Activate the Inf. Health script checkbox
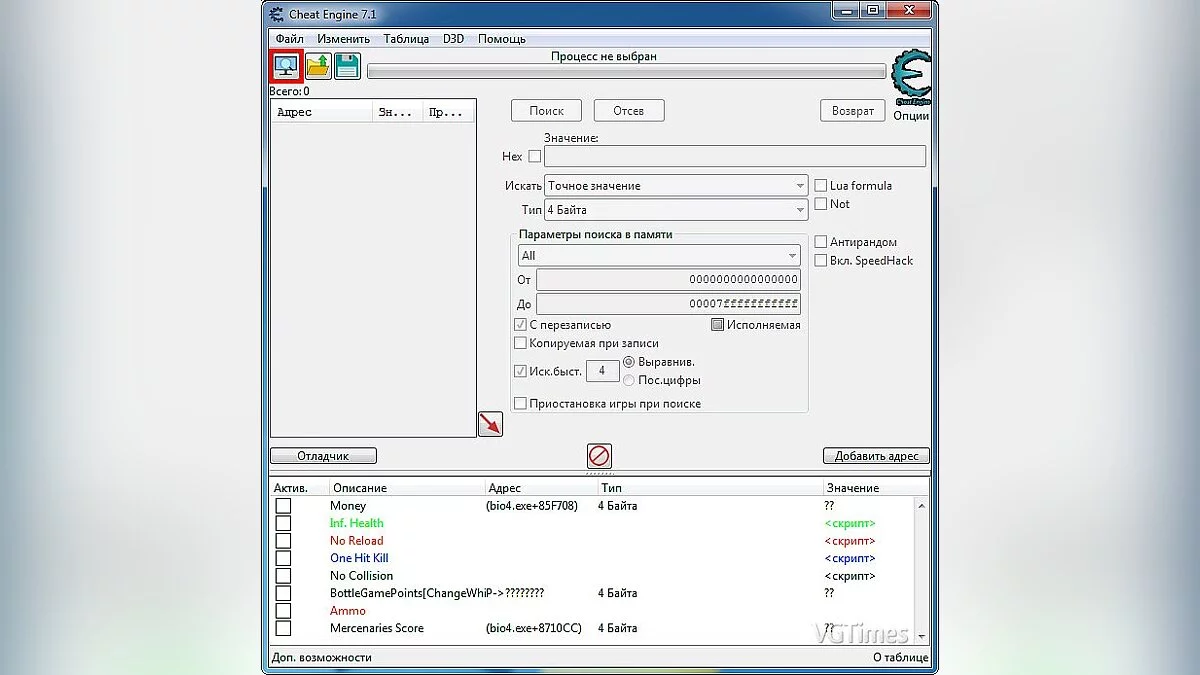Screen dimensions: 1200x675 [x=283, y=523]
